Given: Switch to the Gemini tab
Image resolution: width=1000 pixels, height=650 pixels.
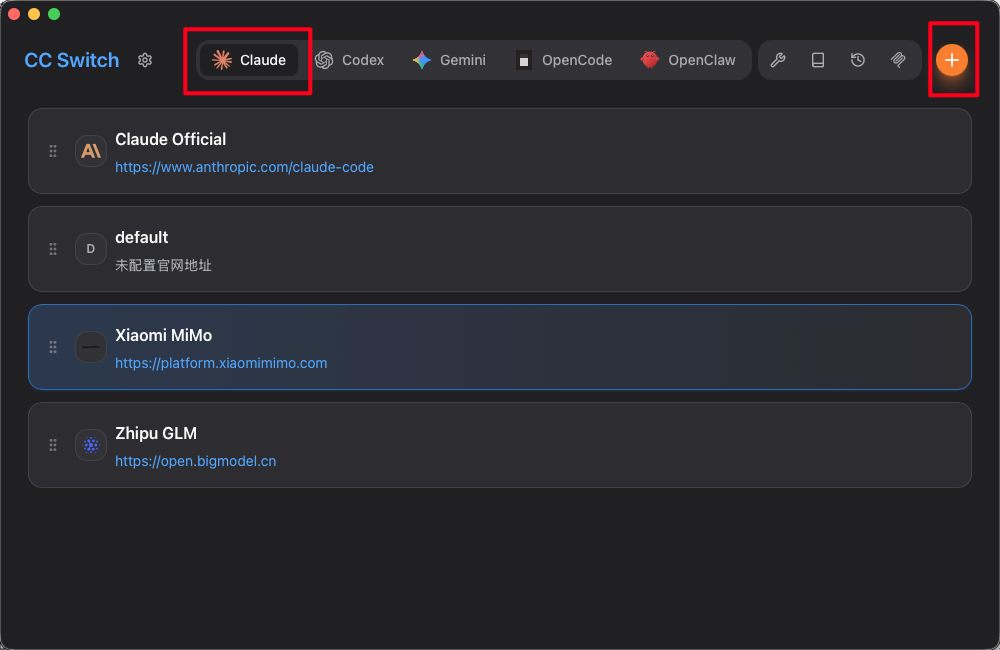Looking at the screenshot, I should click(x=449, y=60).
